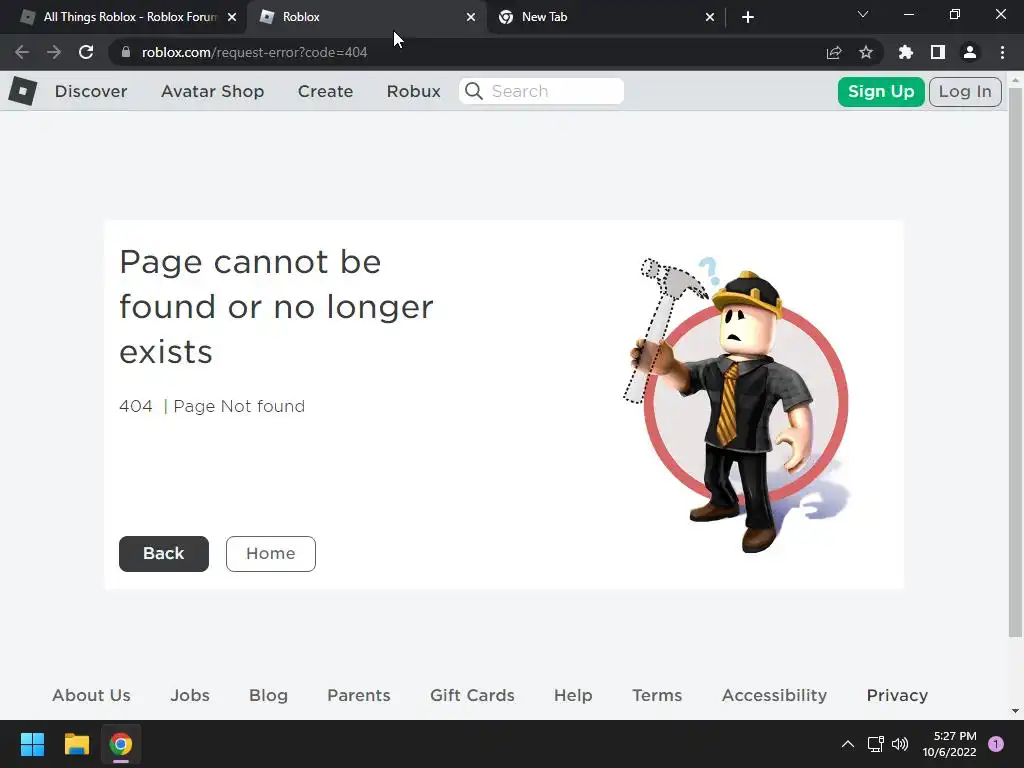Open the clock and date in the taskbar
This screenshot has height=768, width=1024.
[x=950, y=744]
